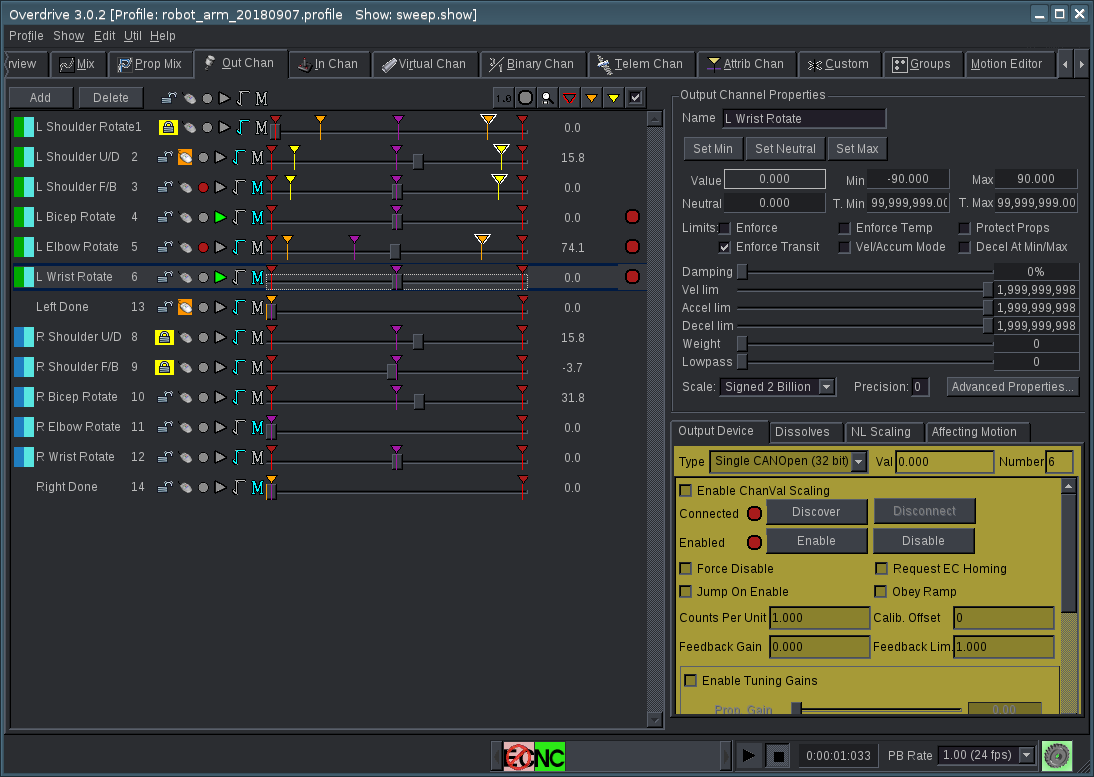Open the Util menu
The height and width of the screenshot is (777, 1094).
click(x=133, y=36)
